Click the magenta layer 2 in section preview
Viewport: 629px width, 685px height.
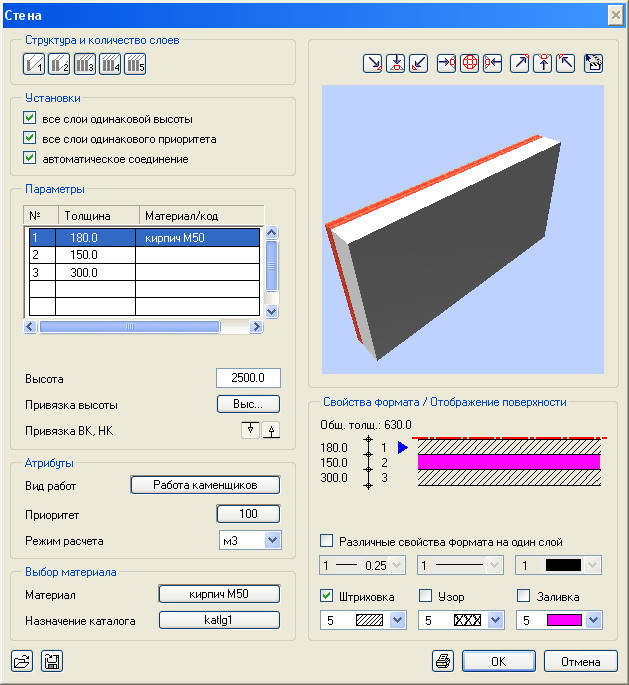coord(509,462)
